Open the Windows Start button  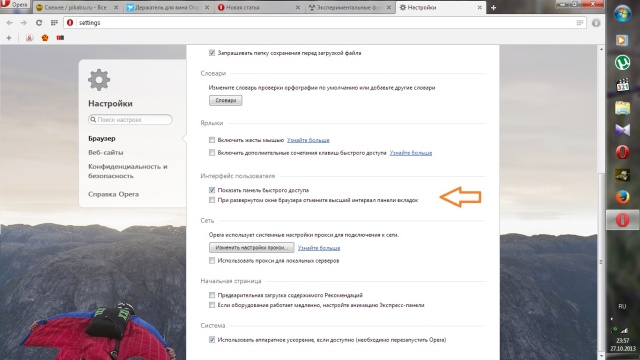(x=622, y=14)
